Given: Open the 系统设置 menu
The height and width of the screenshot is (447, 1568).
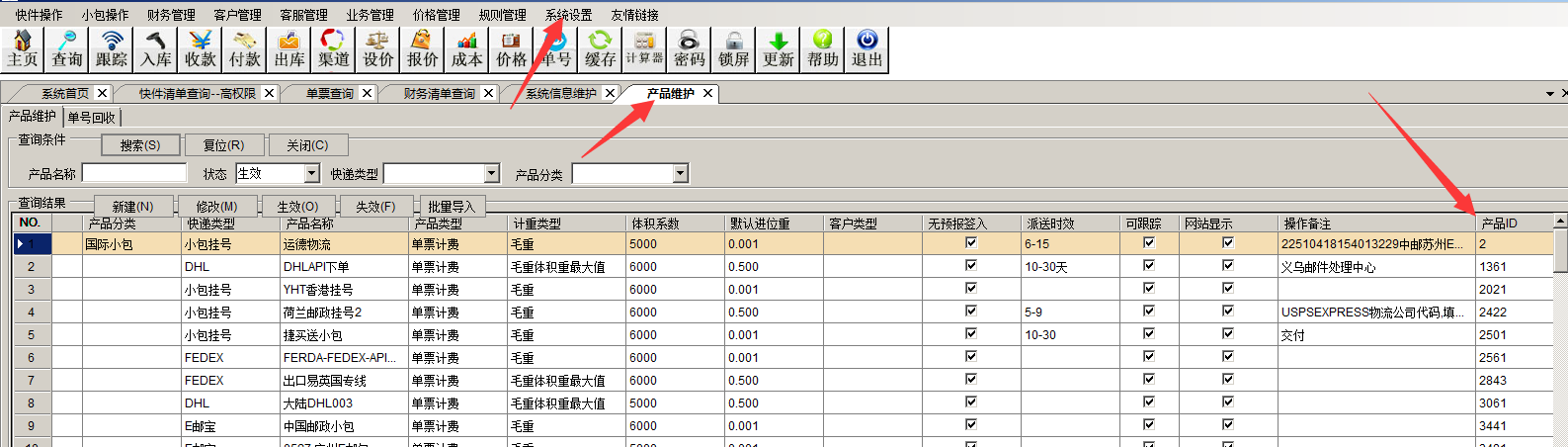Looking at the screenshot, I should pyautogui.click(x=568, y=15).
